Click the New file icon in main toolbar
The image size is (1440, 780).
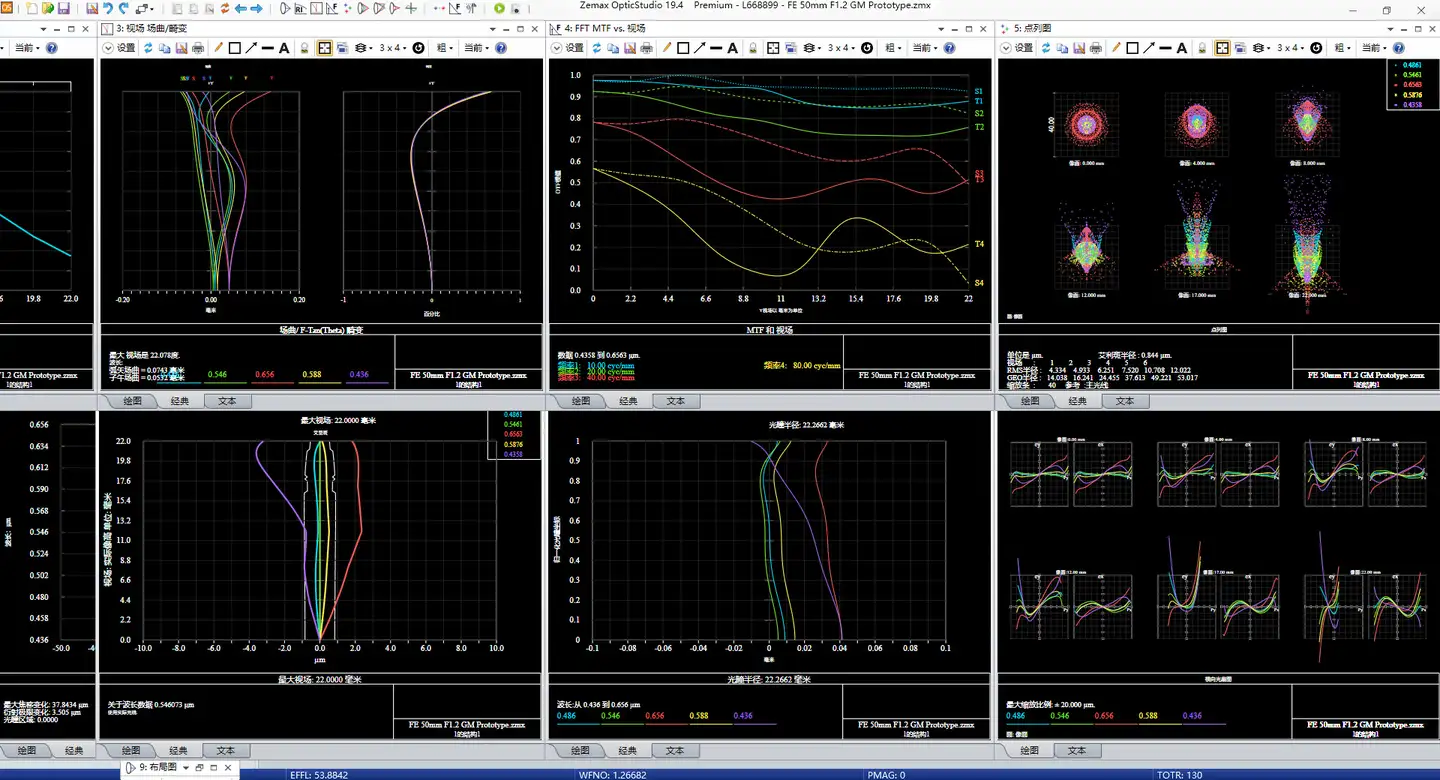point(31,8)
